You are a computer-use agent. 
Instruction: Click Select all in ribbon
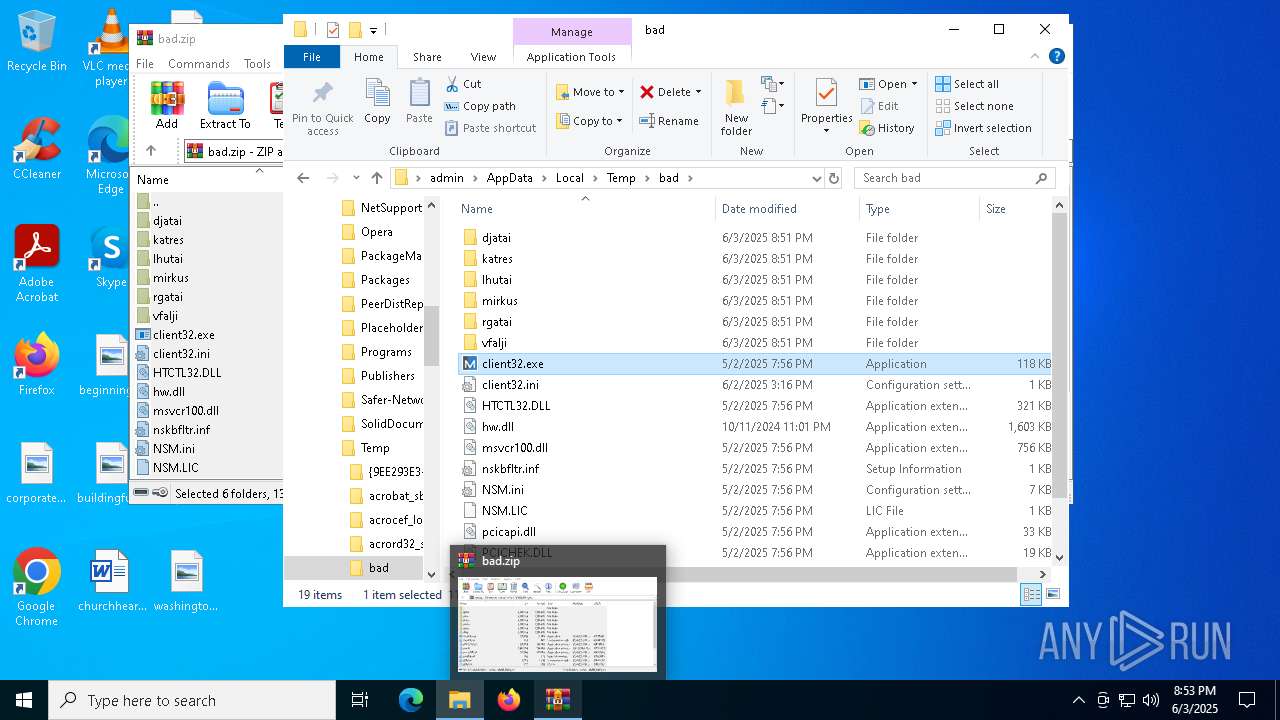point(967,84)
